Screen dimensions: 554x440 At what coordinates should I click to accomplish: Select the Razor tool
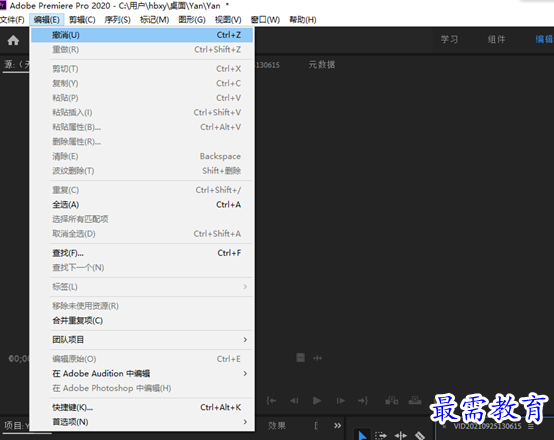[x=420, y=435]
